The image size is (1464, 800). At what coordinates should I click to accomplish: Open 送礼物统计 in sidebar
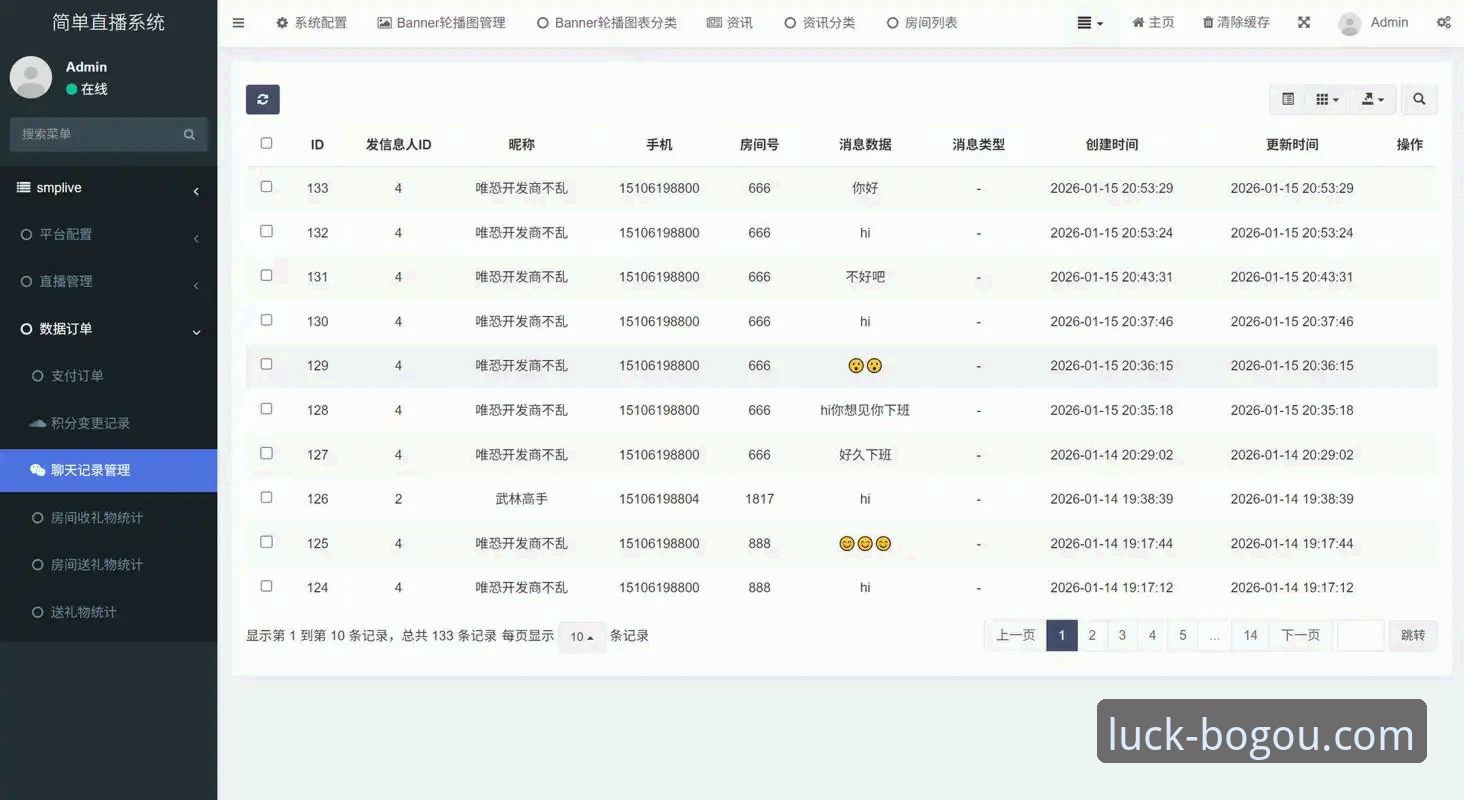[108, 612]
